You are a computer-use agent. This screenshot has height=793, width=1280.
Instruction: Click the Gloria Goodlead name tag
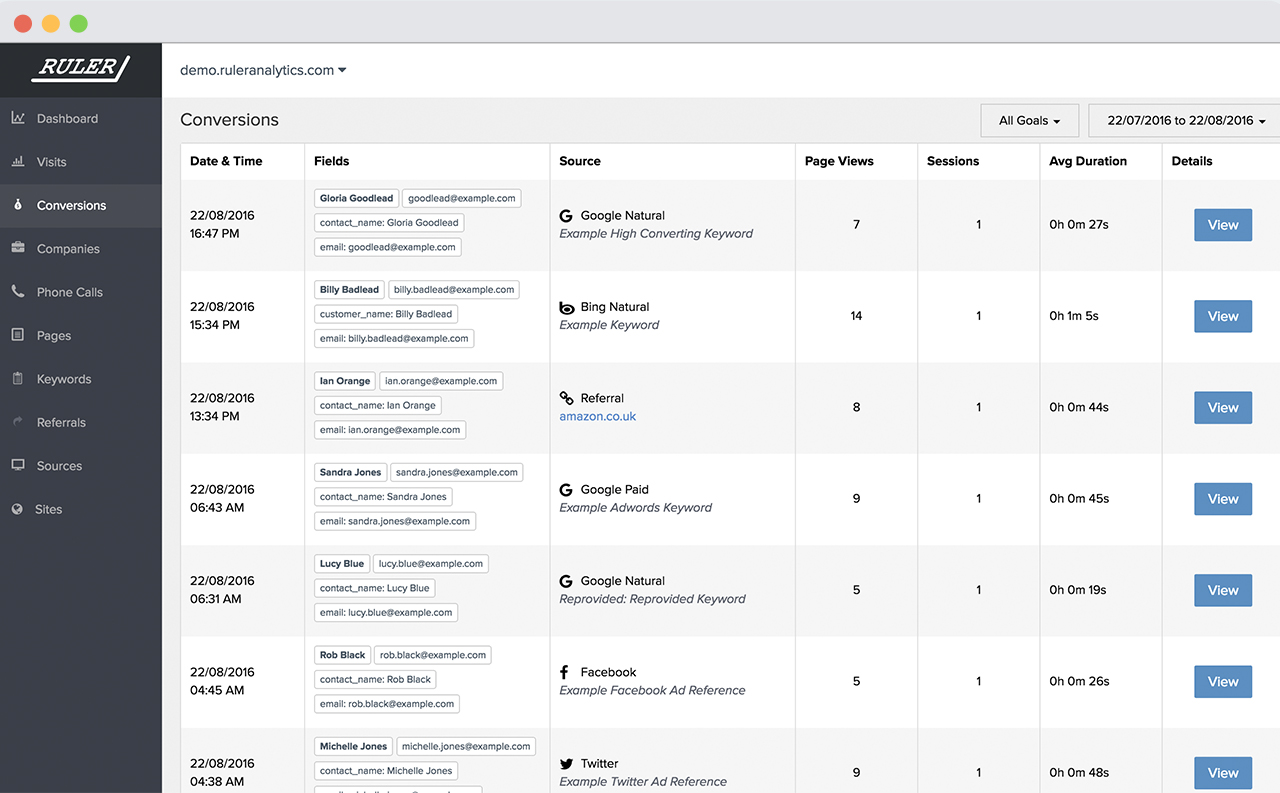pyautogui.click(x=357, y=198)
